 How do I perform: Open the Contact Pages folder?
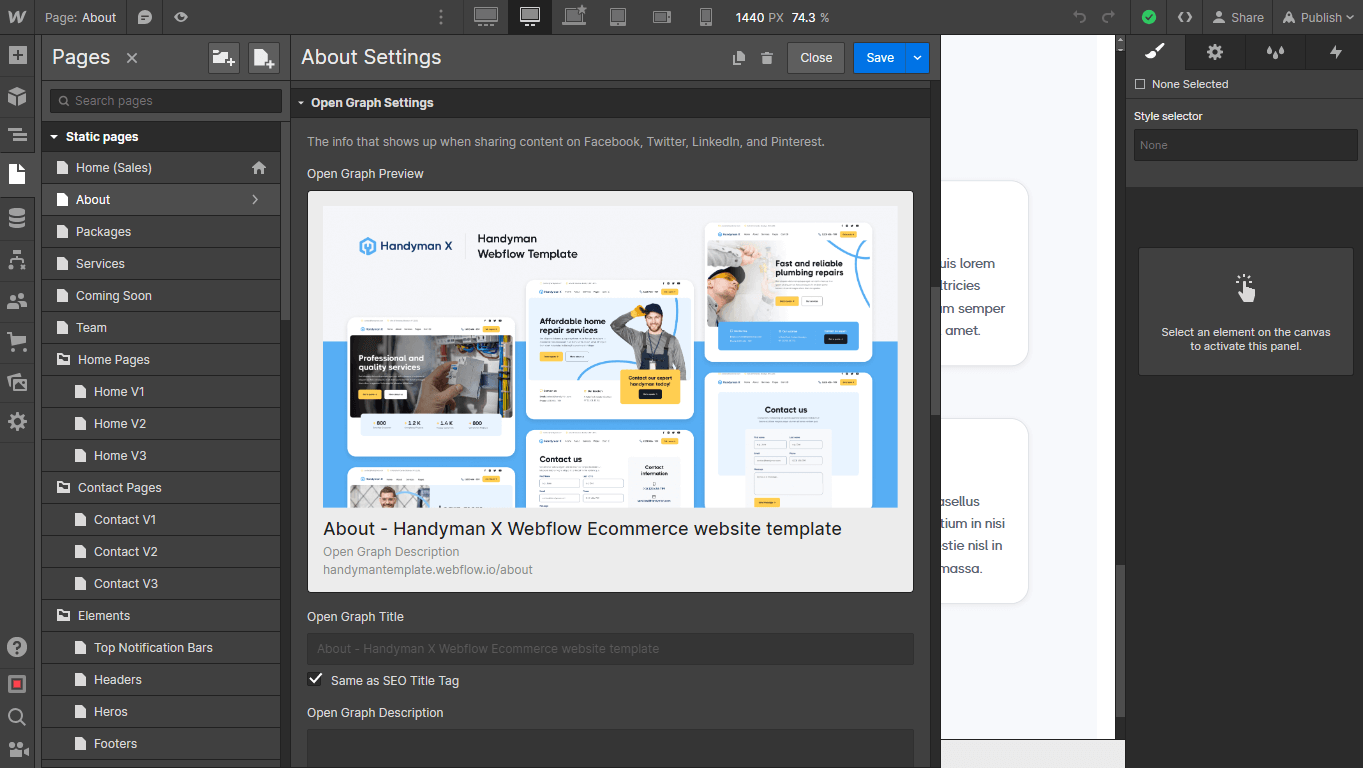point(161,488)
